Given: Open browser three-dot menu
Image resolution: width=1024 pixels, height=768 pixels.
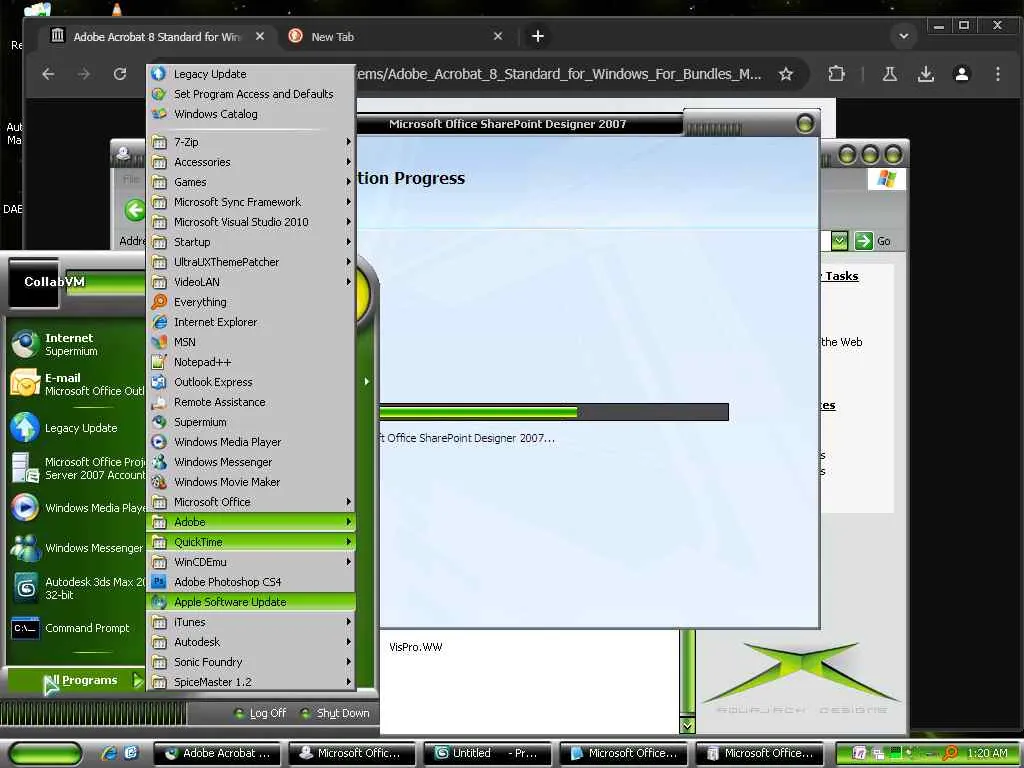Looking at the screenshot, I should point(997,74).
